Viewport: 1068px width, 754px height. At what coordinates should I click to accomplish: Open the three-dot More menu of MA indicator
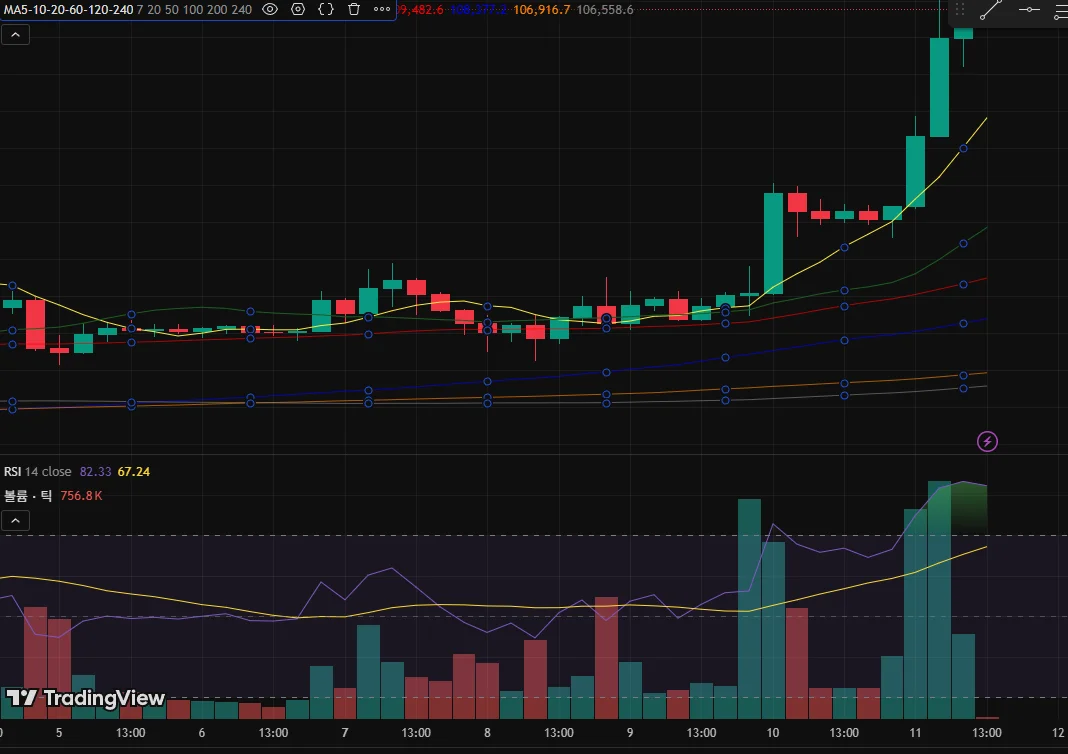[x=382, y=10]
